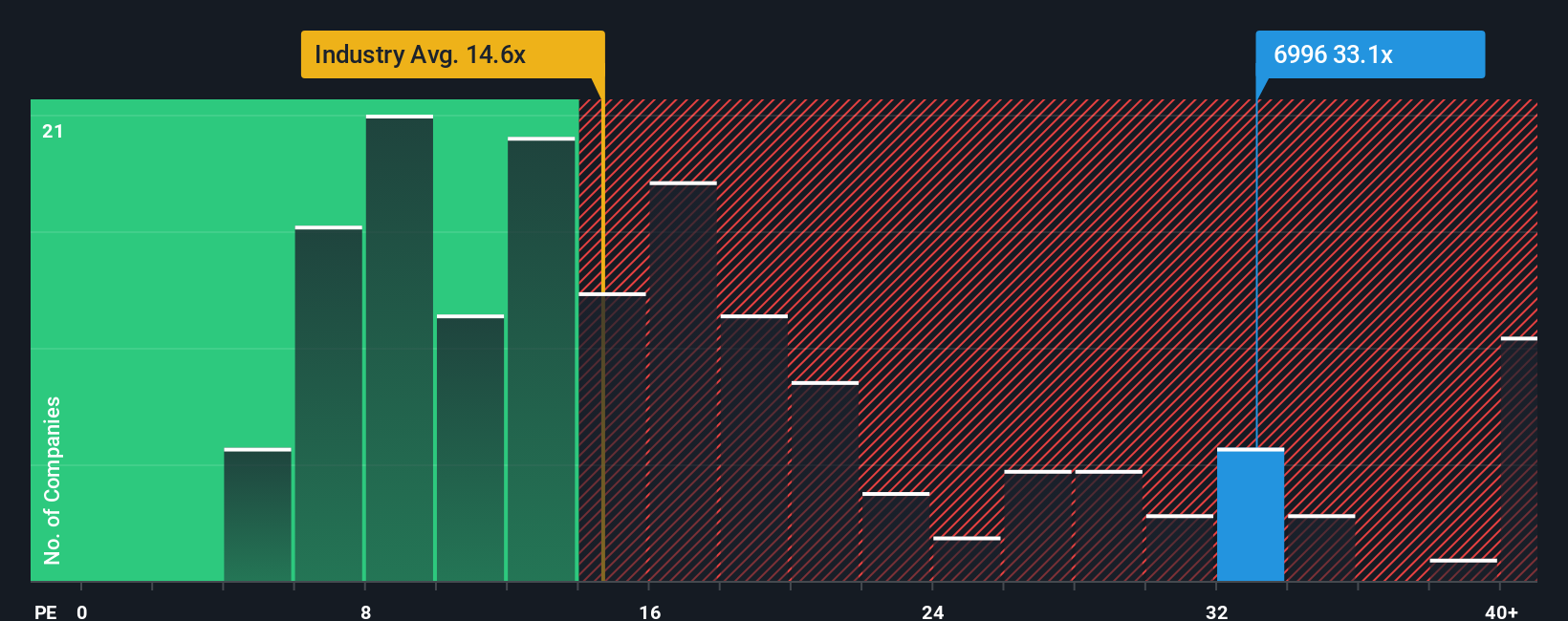The image size is (1568, 621).
Task: Click the x-axis tick label 32
Action: (x=1216, y=611)
